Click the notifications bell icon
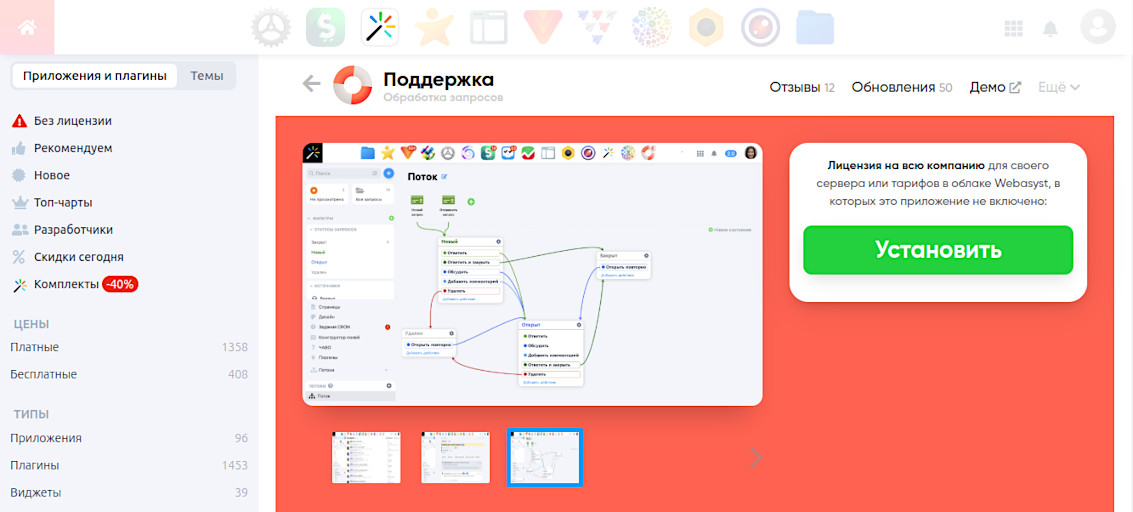The image size is (1133, 512). click(x=1050, y=28)
